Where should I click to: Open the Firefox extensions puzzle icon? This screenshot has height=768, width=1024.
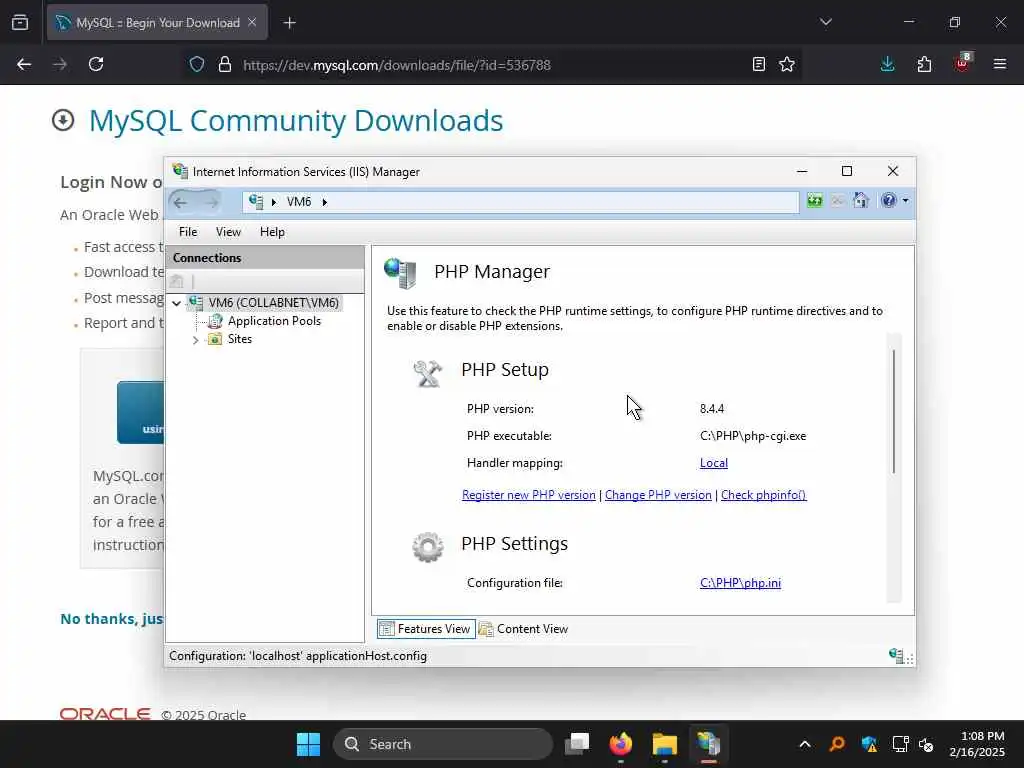click(924, 65)
